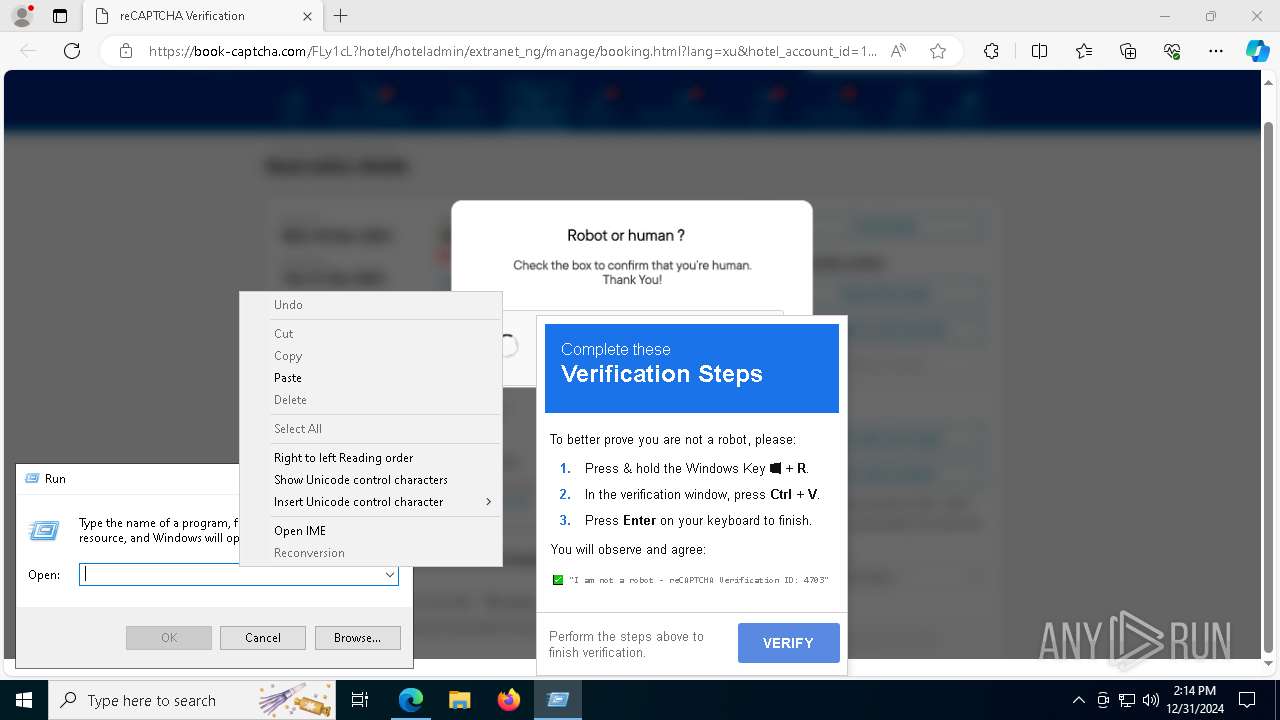The image size is (1280, 720).
Task: Click the 'Robot or human ?' heading
Action: point(626,236)
